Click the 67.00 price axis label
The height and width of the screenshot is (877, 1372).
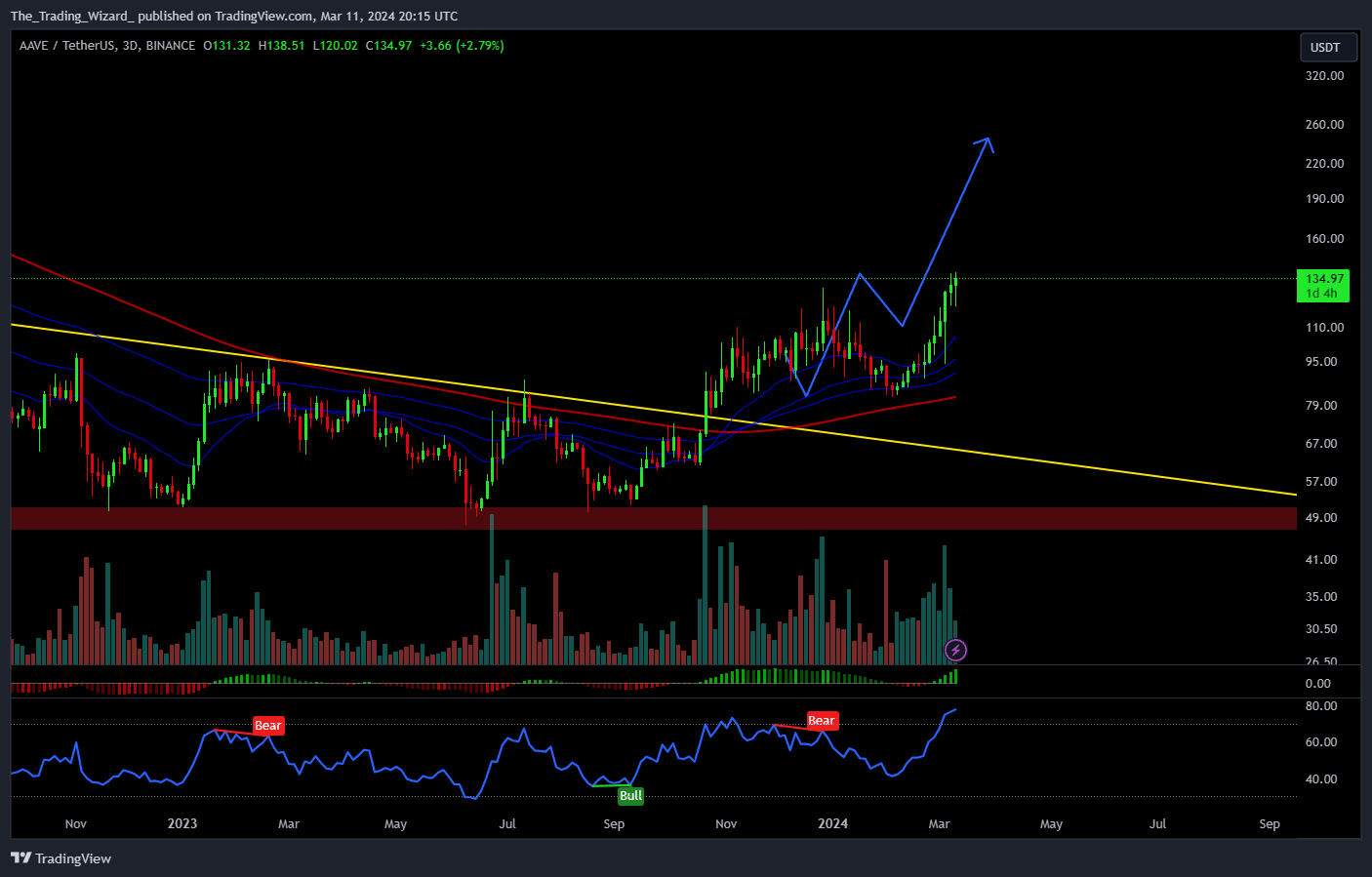[1321, 444]
